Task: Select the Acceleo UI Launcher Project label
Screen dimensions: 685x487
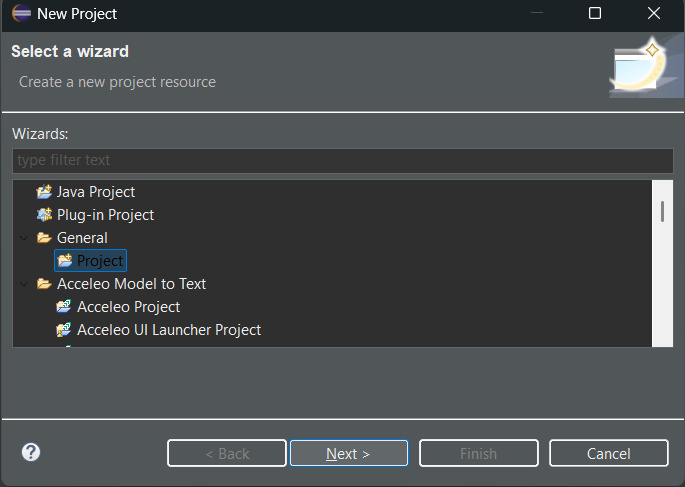Action: point(169,330)
